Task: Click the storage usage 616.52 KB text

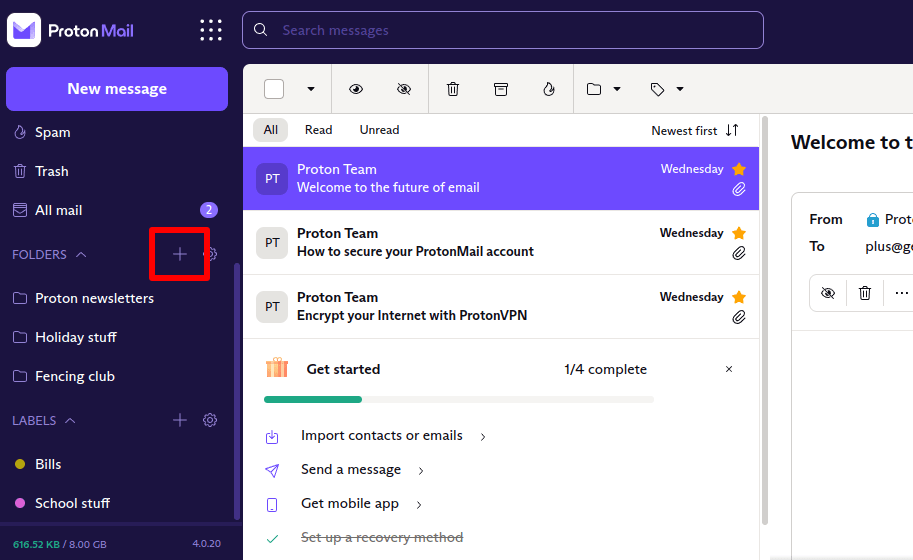Action: click(x=36, y=544)
